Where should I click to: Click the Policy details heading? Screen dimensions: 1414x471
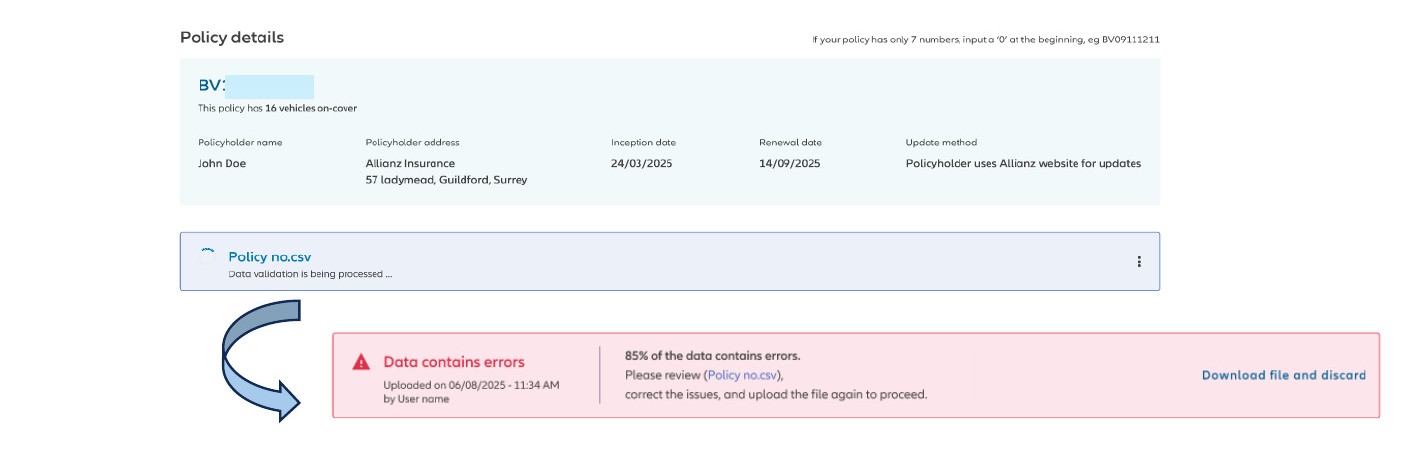[x=232, y=37]
